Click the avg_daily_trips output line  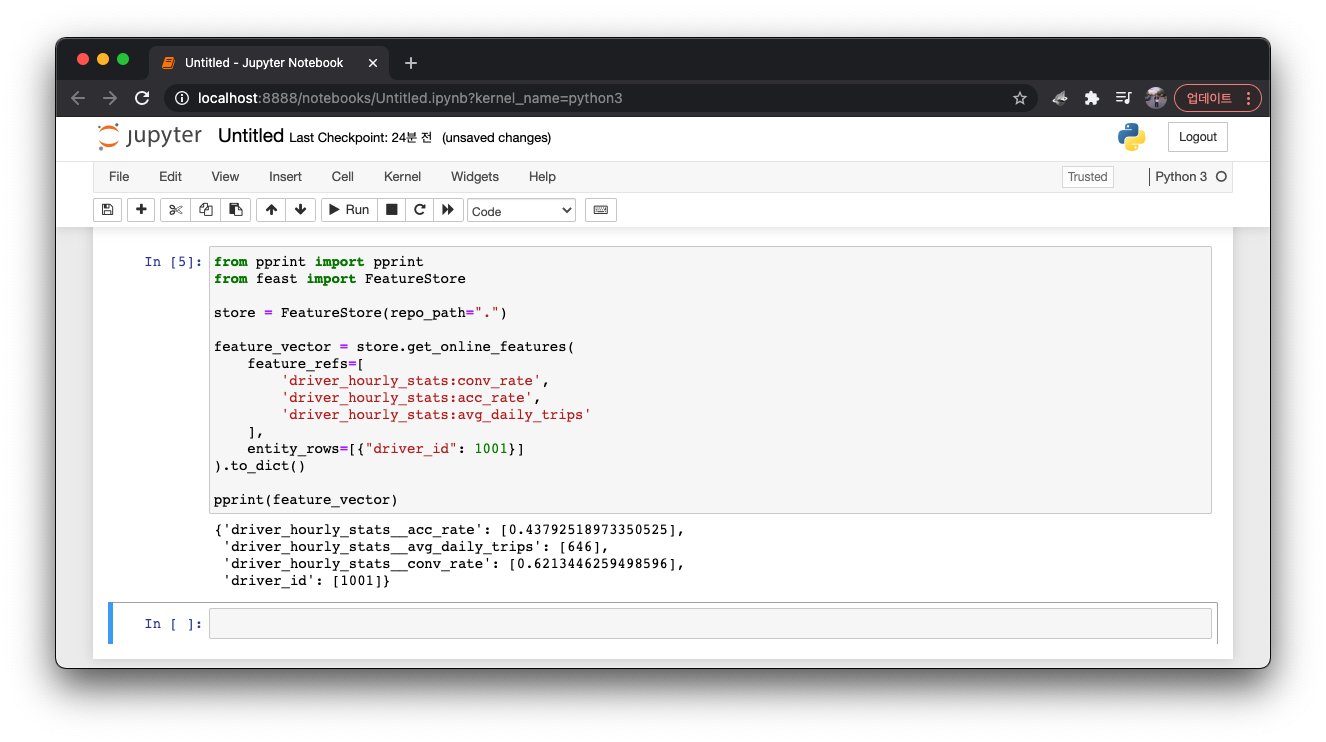pyautogui.click(x=415, y=546)
